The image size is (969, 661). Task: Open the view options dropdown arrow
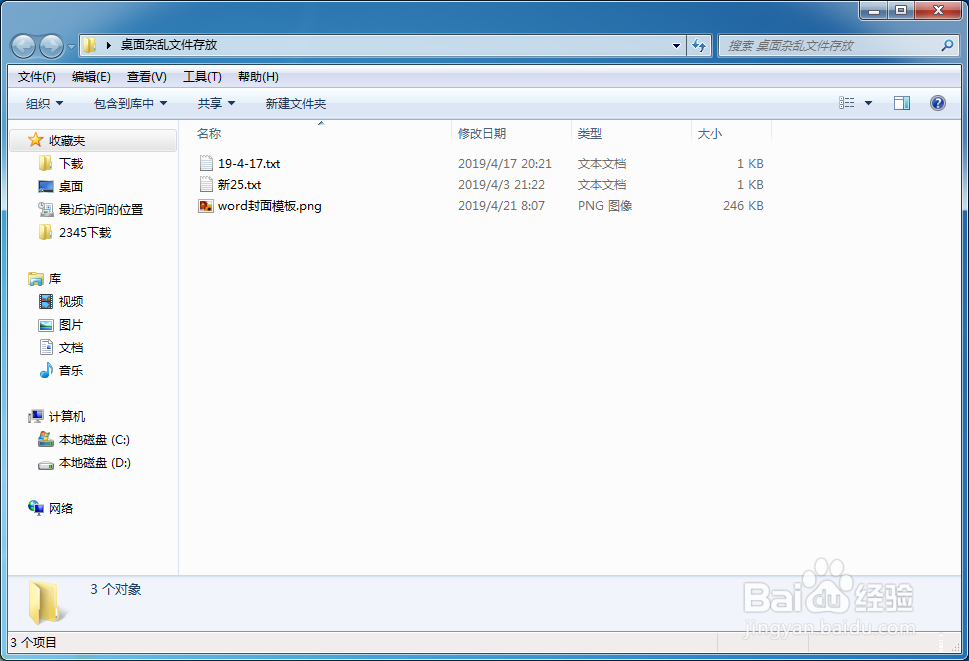click(x=868, y=103)
